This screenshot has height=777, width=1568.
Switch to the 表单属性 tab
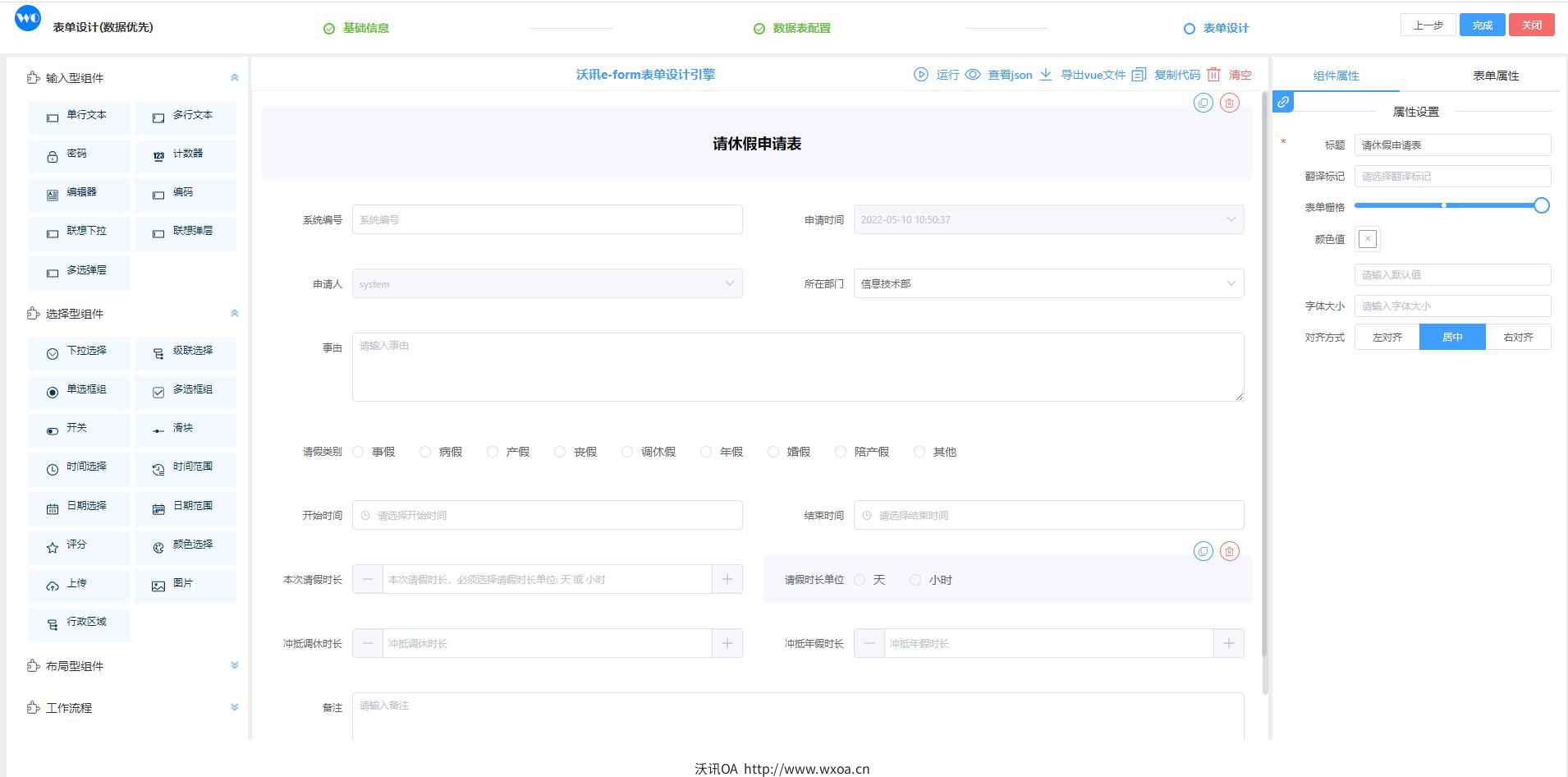click(x=1495, y=76)
